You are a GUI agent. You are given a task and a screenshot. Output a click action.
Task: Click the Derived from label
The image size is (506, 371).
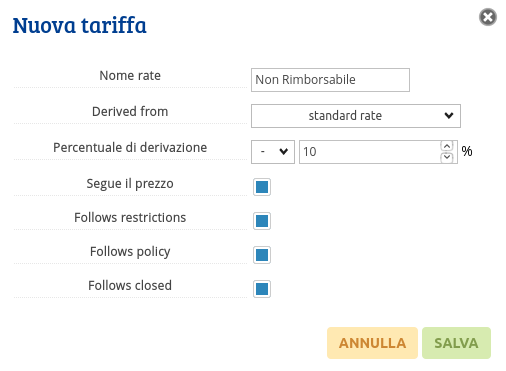130,112
